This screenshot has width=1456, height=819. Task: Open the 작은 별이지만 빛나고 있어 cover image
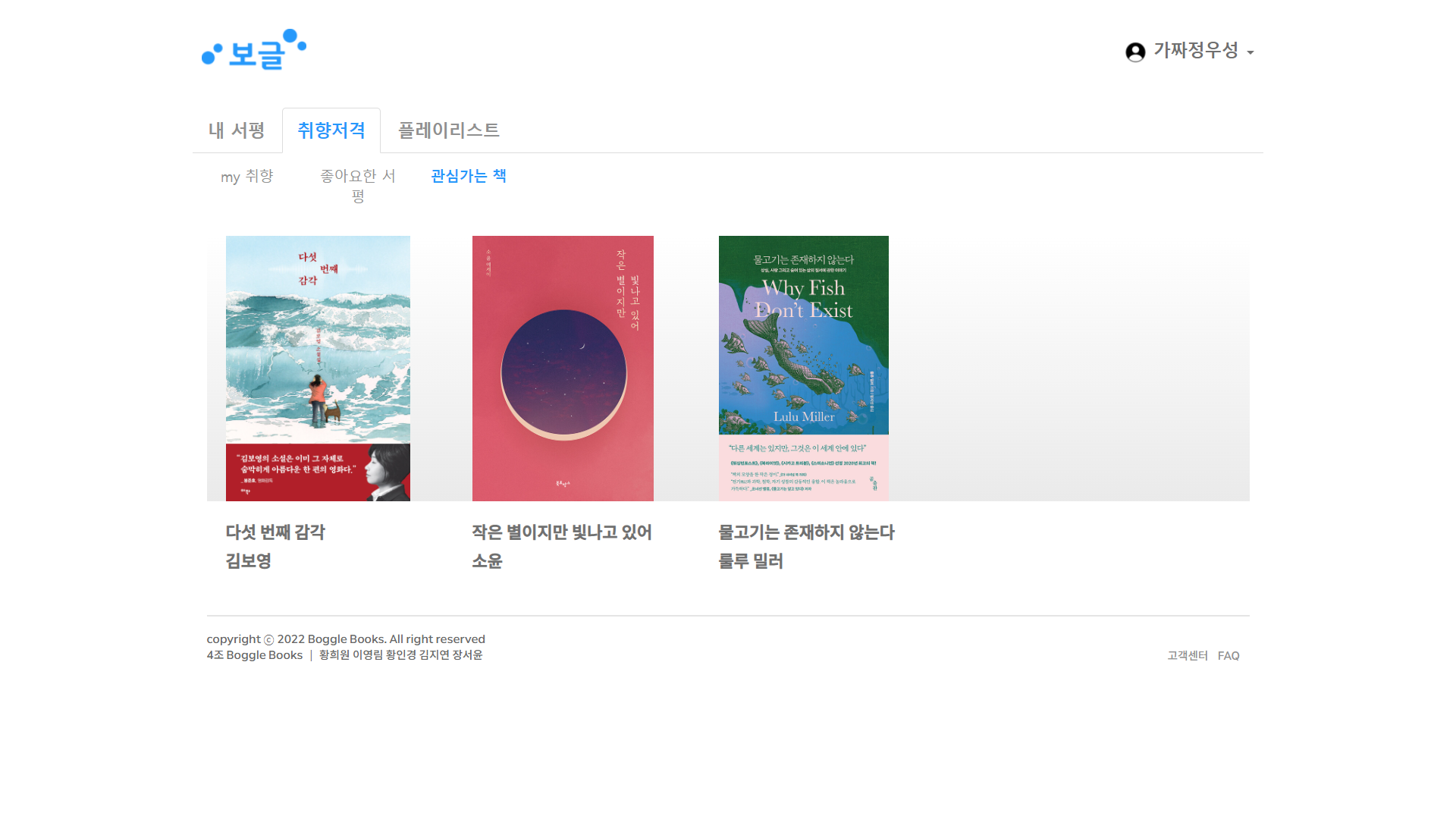[563, 369]
